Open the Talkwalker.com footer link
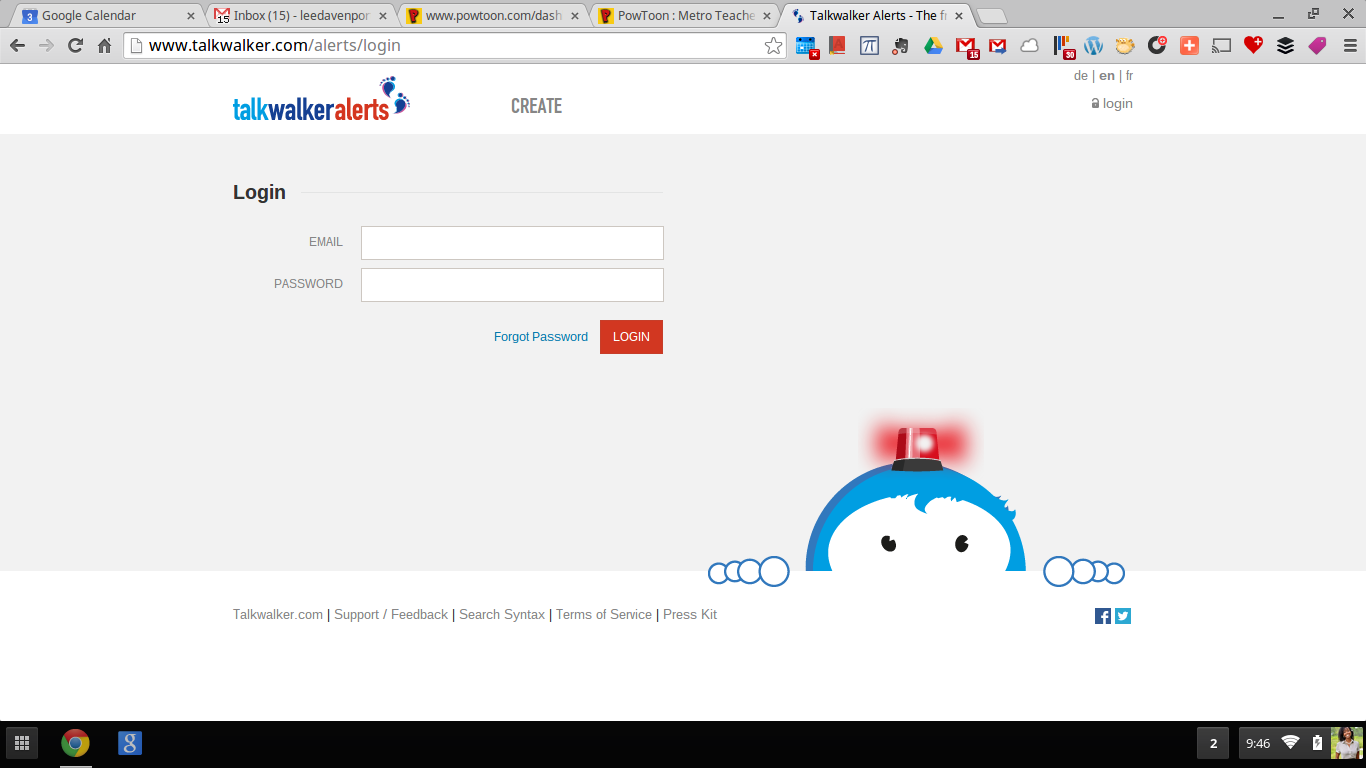1366x768 pixels. click(278, 615)
